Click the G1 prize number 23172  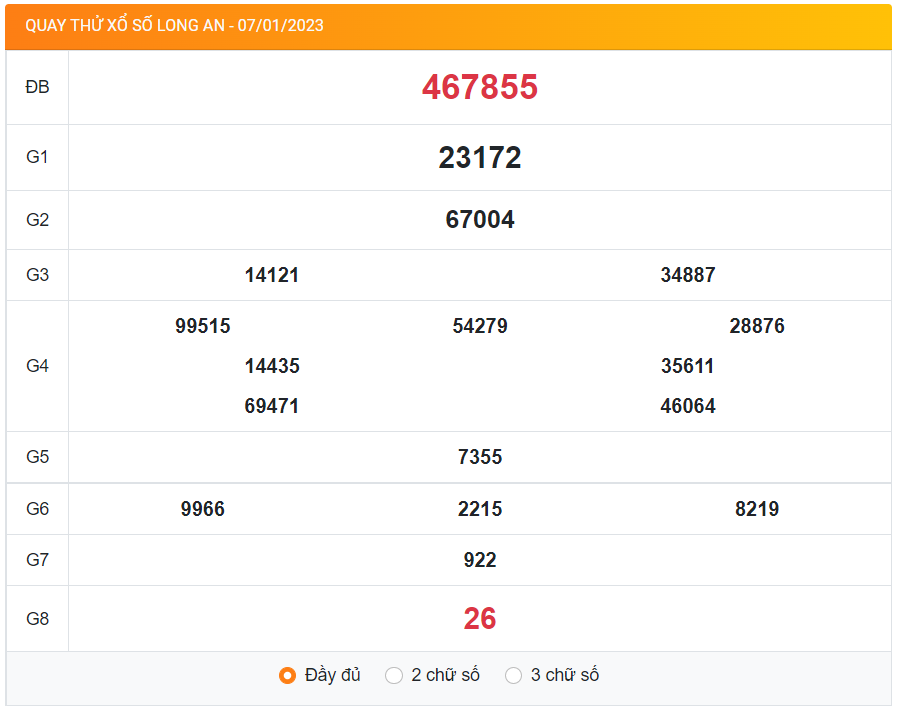coord(480,158)
